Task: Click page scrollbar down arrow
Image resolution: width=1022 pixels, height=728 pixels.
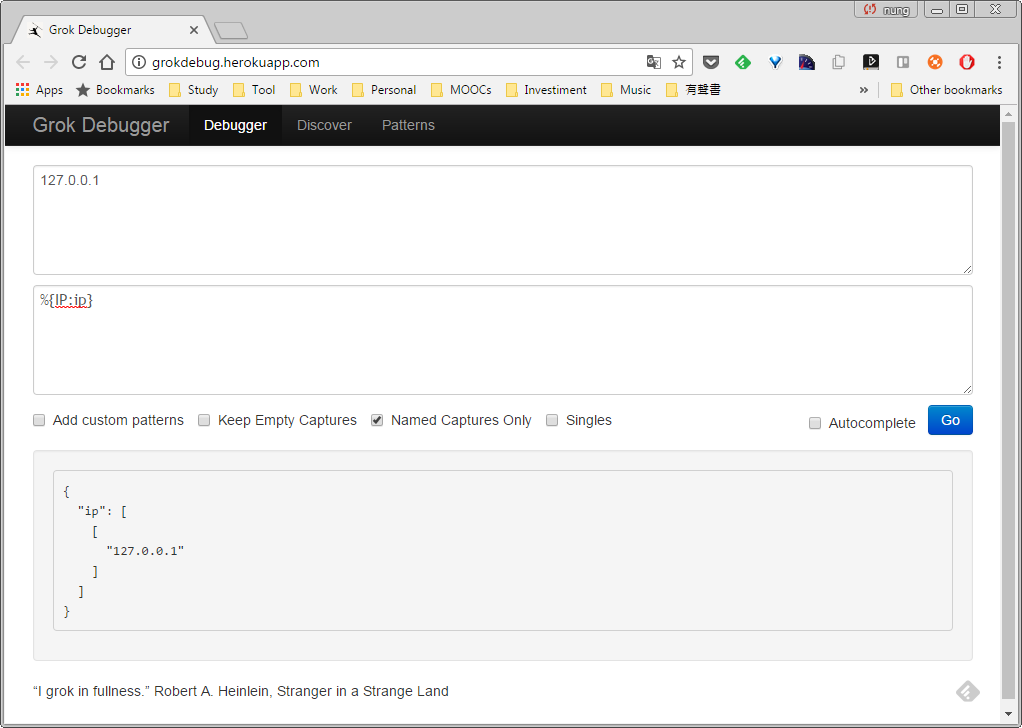Action: (1008, 712)
